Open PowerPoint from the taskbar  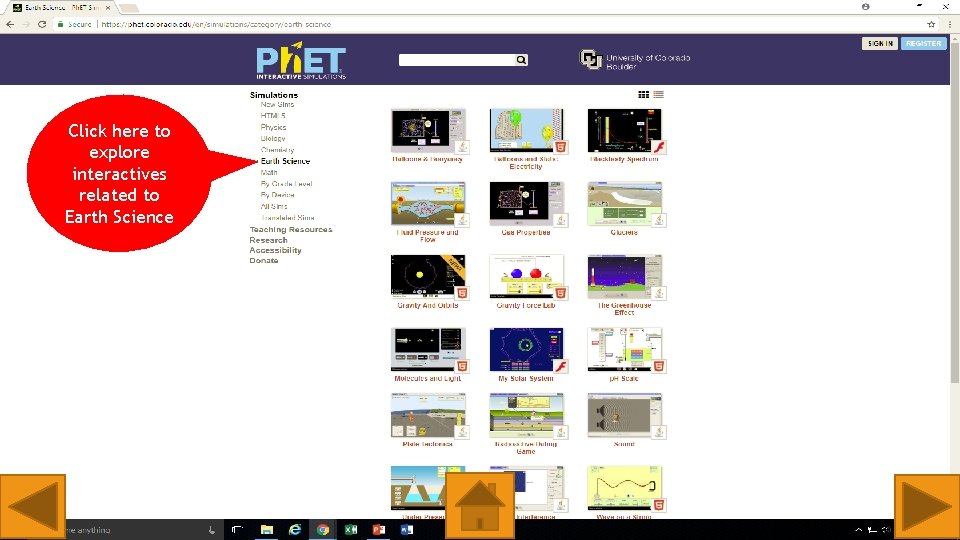pos(379,530)
